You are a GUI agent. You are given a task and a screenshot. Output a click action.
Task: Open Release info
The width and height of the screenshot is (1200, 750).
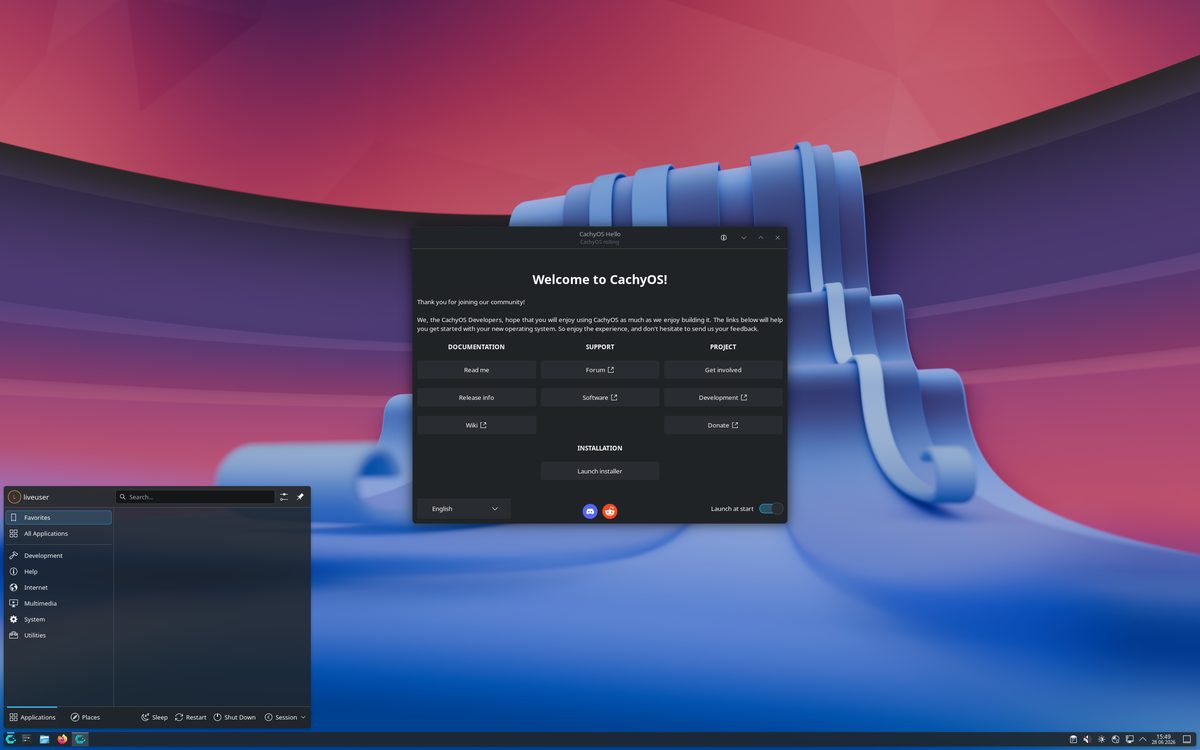[x=476, y=398]
